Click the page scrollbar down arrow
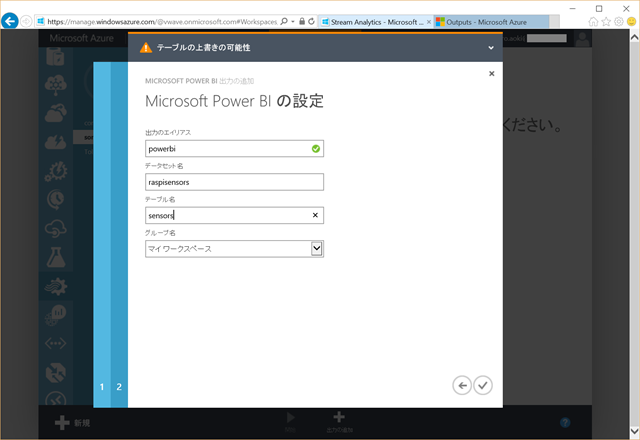This screenshot has height=440, width=640. [x=635, y=431]
